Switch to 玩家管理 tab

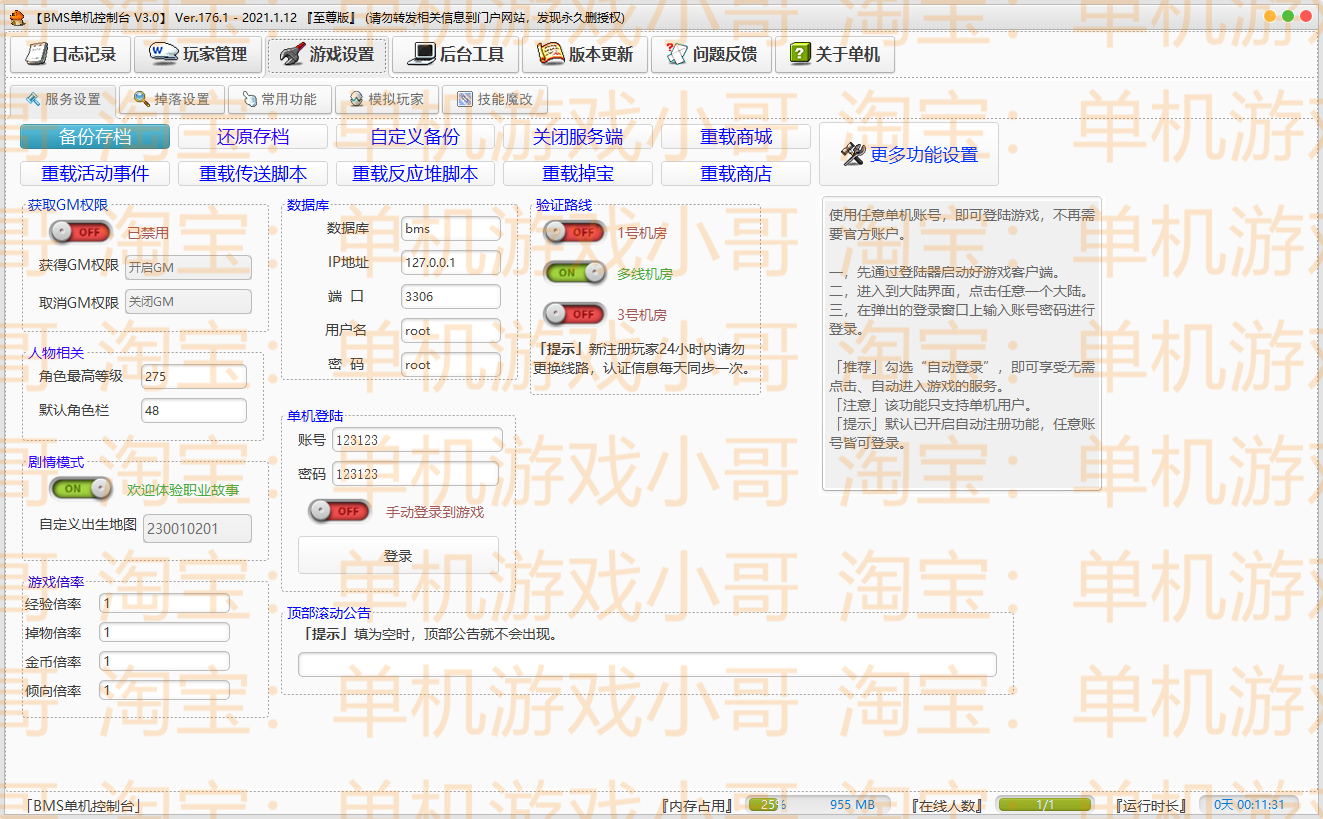198,55
